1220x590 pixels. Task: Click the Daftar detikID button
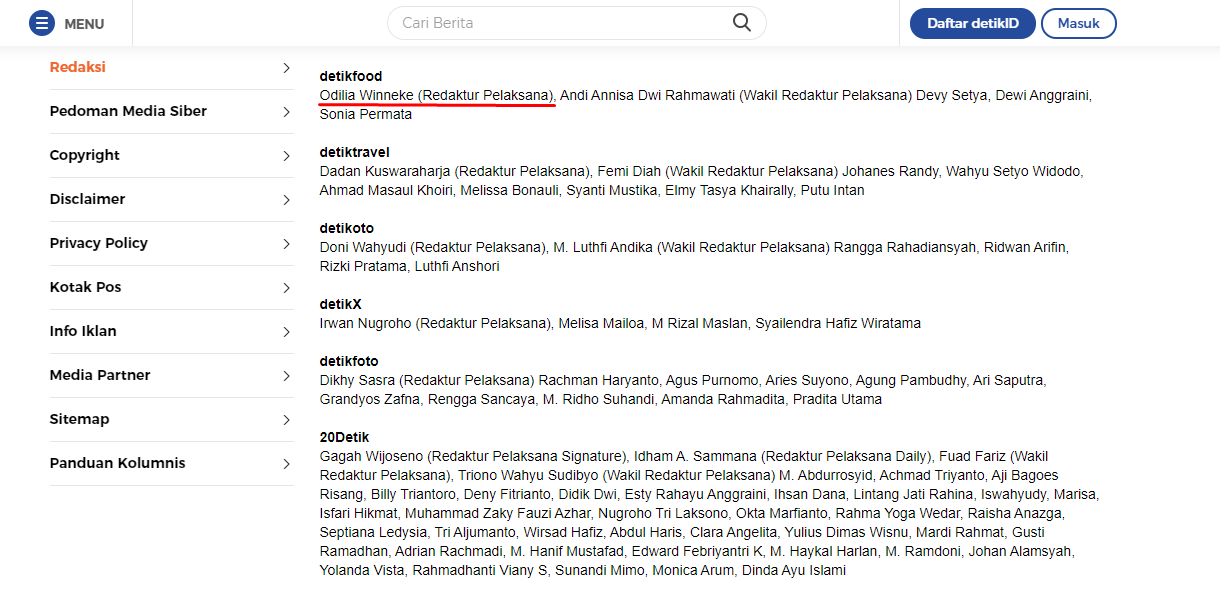[973, 23]
